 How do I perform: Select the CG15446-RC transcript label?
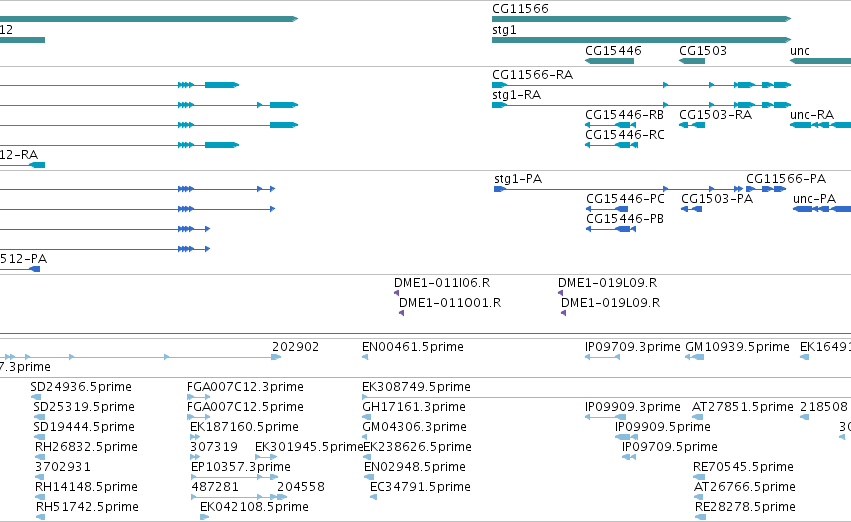click(x=625, y=135)
